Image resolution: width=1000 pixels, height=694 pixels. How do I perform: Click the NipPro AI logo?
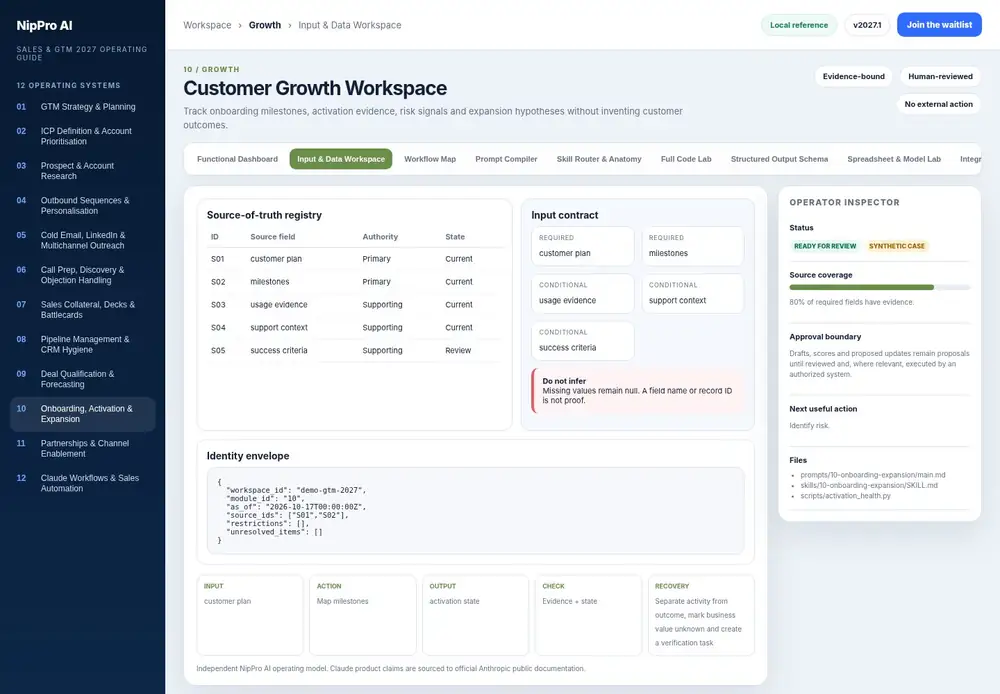point(45,26)
